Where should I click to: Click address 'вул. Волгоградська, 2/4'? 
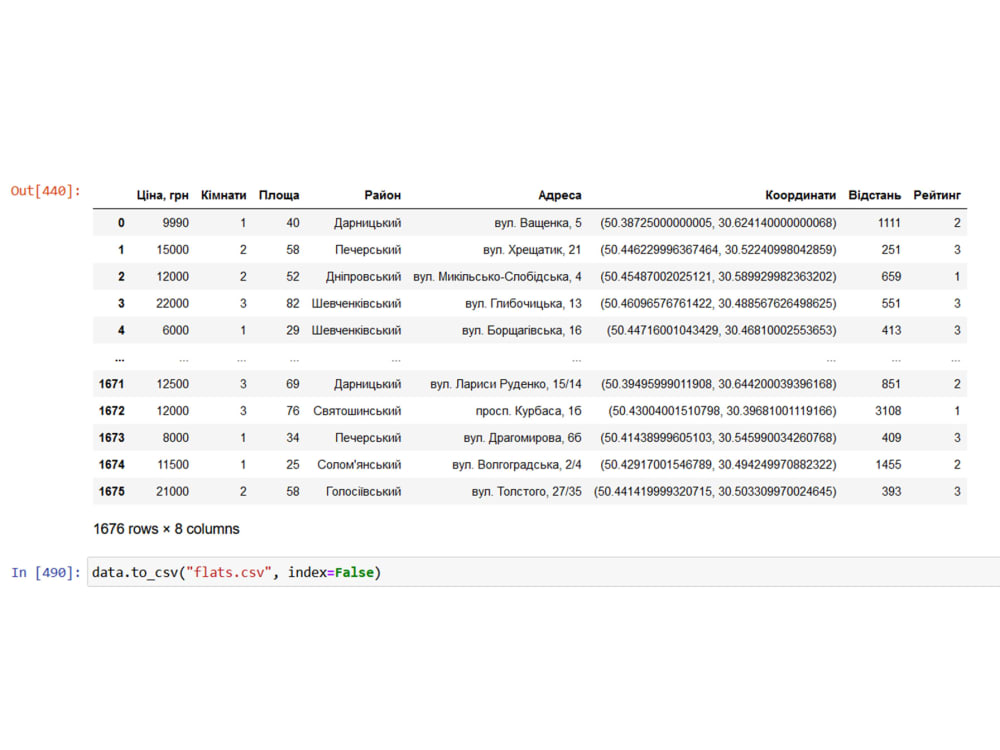(x=517, y=464)
